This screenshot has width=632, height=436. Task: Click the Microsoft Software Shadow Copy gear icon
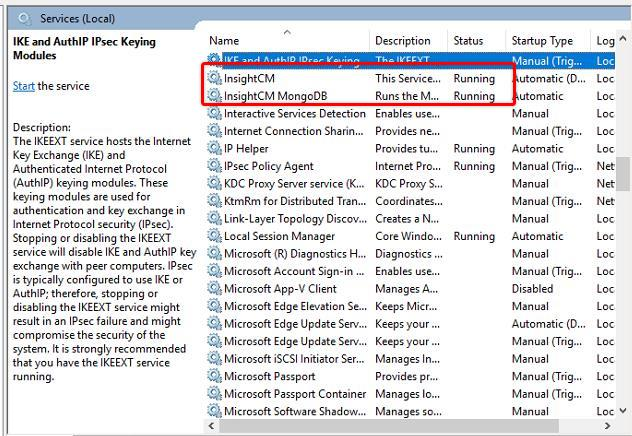coord(214,411)
